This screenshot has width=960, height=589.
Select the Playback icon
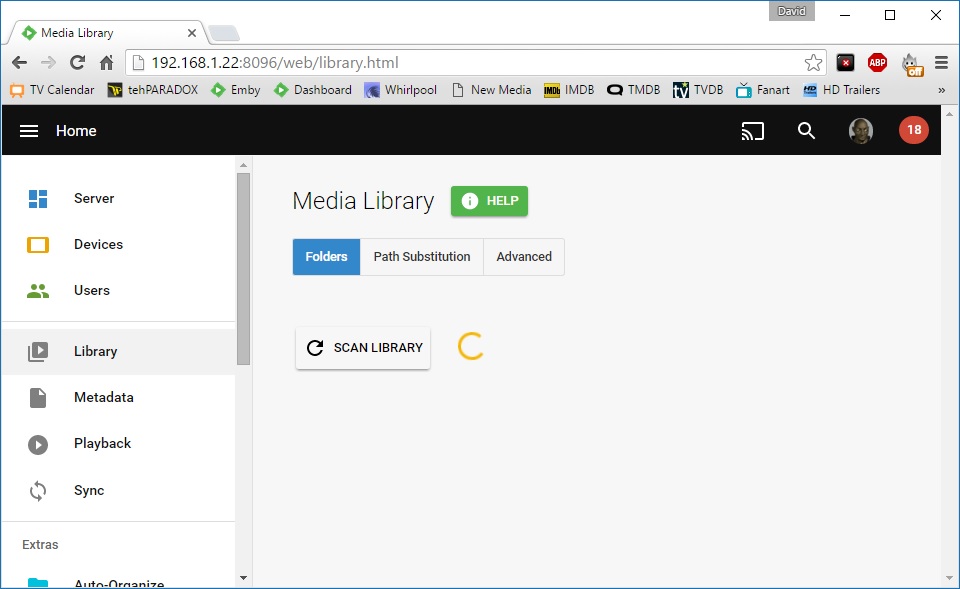(x=38, y=443)
